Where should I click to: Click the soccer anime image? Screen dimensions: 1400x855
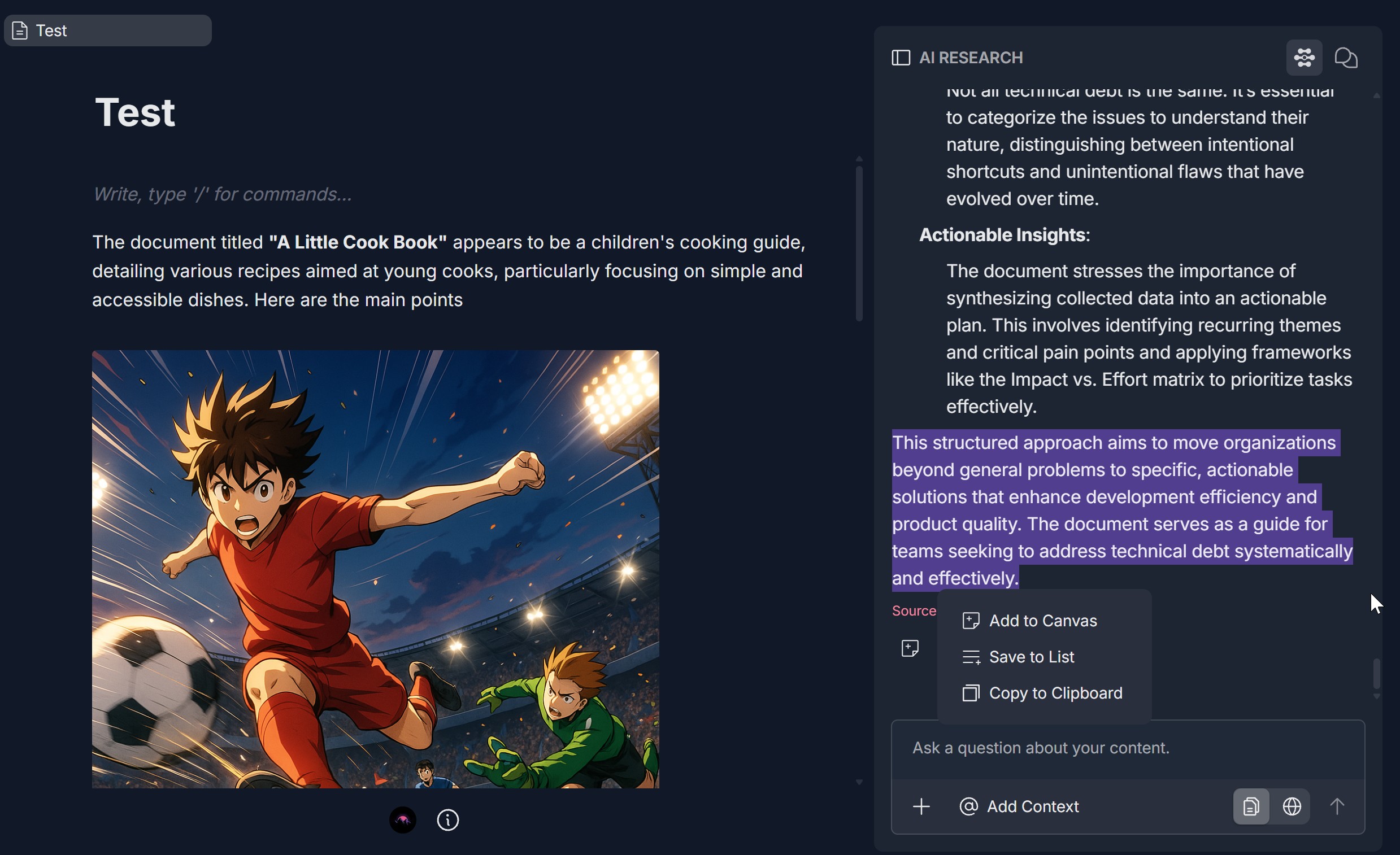click(x=376, y=569)
